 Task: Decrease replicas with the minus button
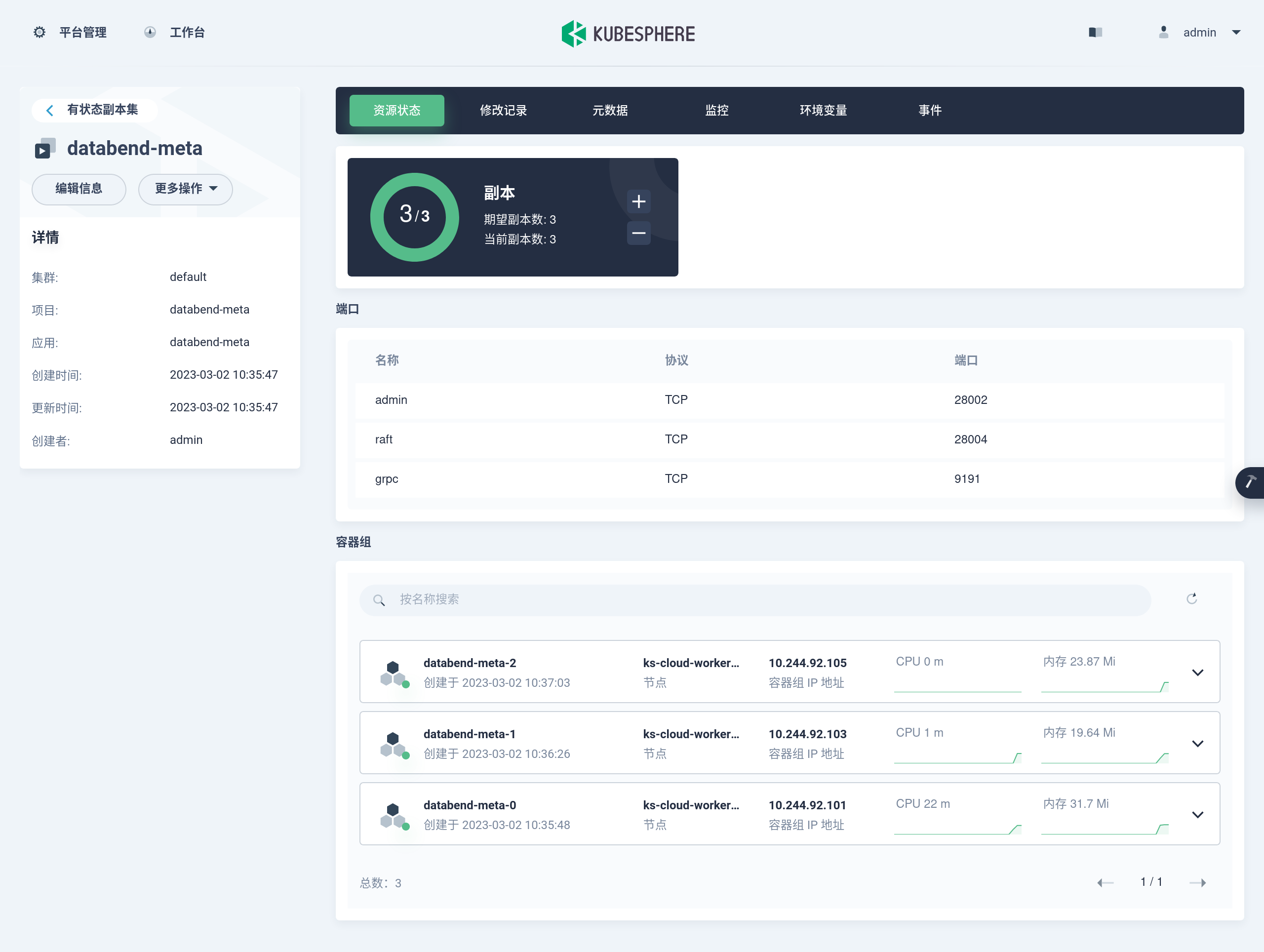pyautogui.click(x=638, y=233)
